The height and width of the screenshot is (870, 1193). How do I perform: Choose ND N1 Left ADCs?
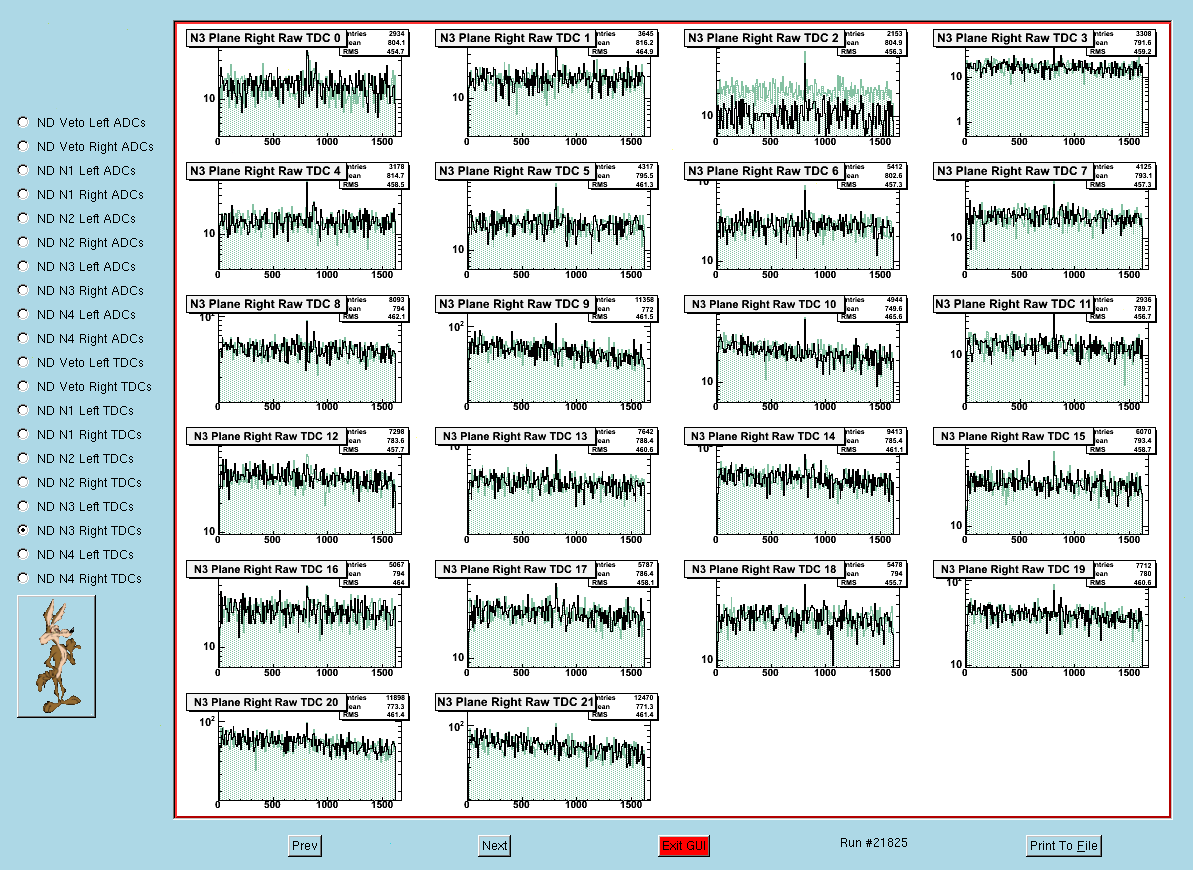[x=23, y=170]
